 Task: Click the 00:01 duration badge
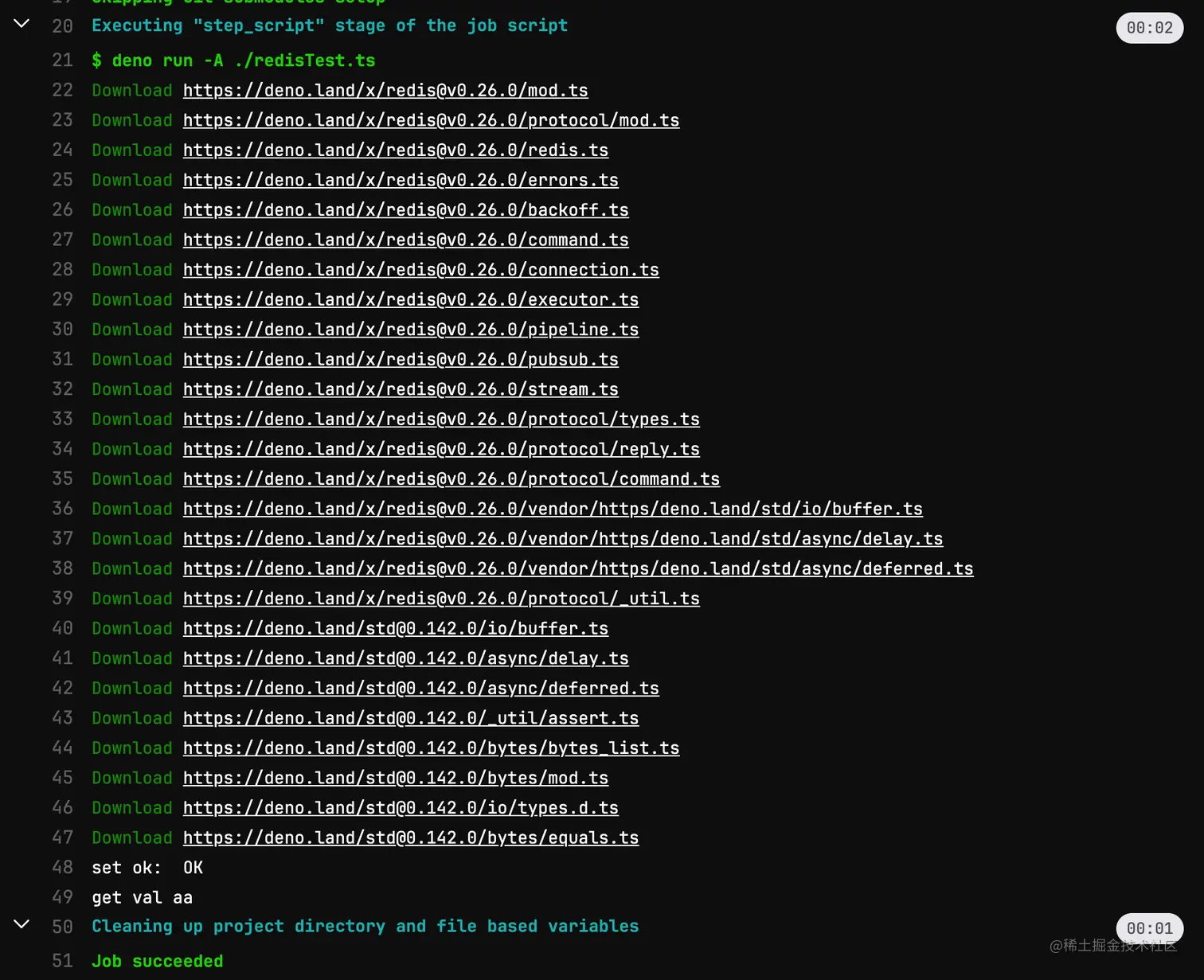pyautogui.click(x=1150, y=928)
